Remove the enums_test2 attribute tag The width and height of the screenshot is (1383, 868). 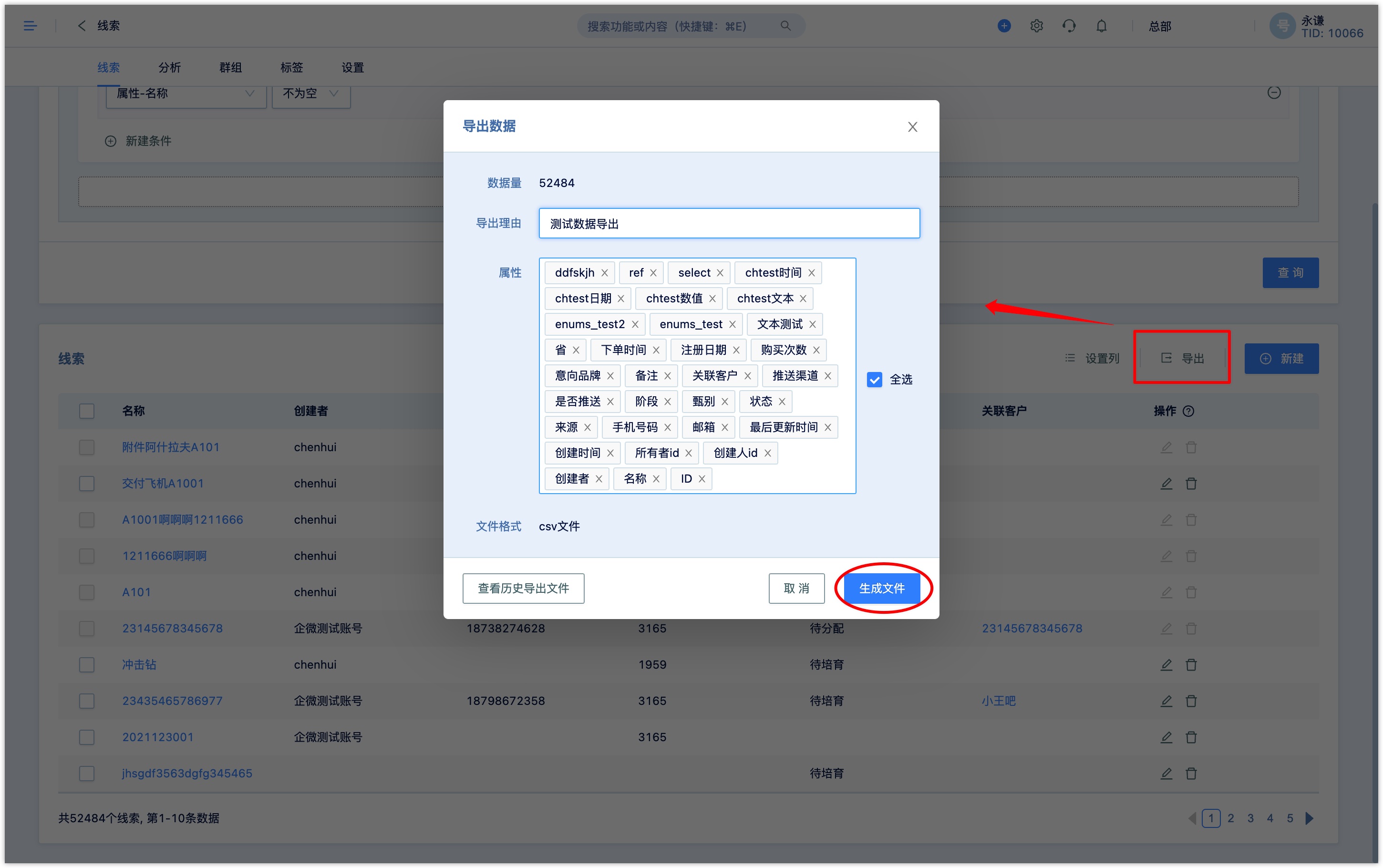[x=635, y=324]
